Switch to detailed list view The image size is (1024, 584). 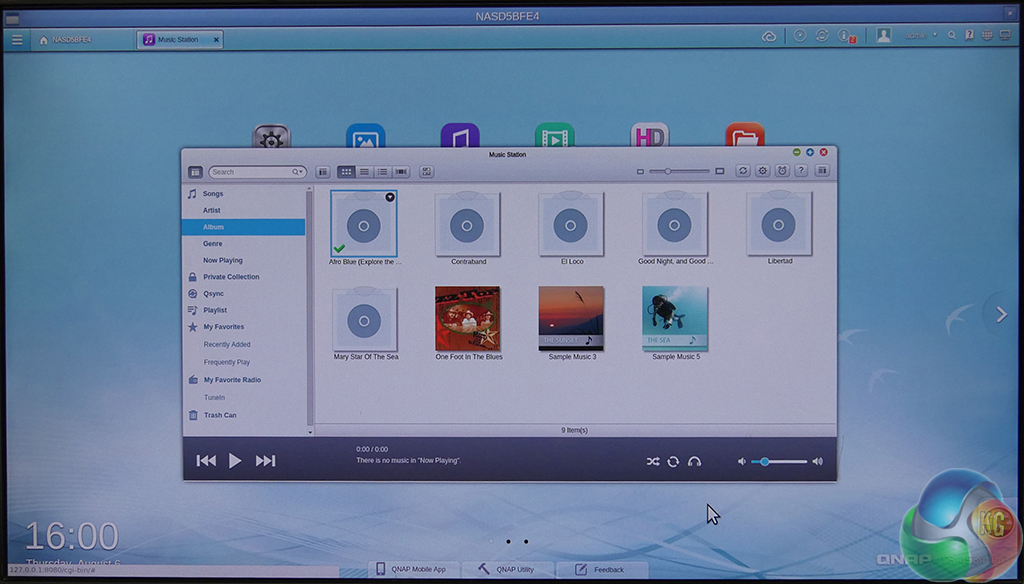coord(383,172)
